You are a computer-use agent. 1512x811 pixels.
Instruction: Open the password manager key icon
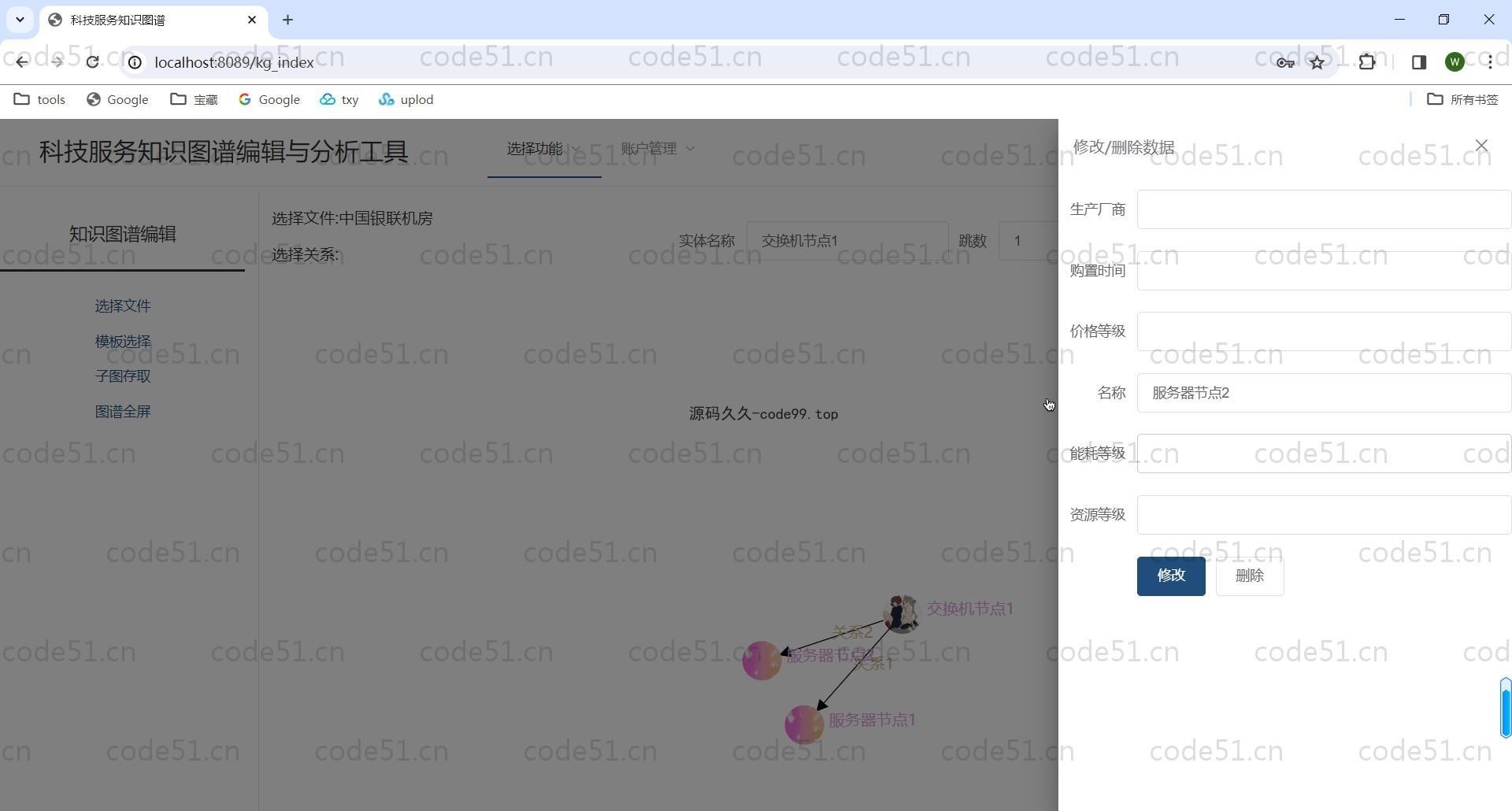click(x=1285, y=62)
